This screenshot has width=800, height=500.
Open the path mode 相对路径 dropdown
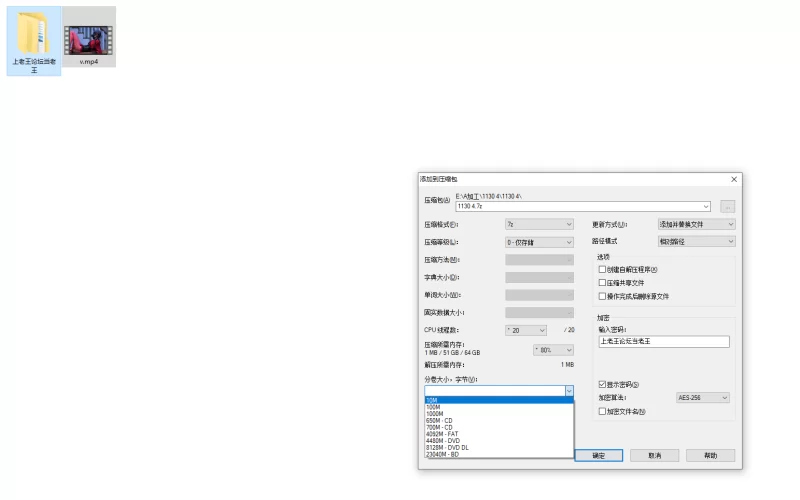click(x=696, y=241)
